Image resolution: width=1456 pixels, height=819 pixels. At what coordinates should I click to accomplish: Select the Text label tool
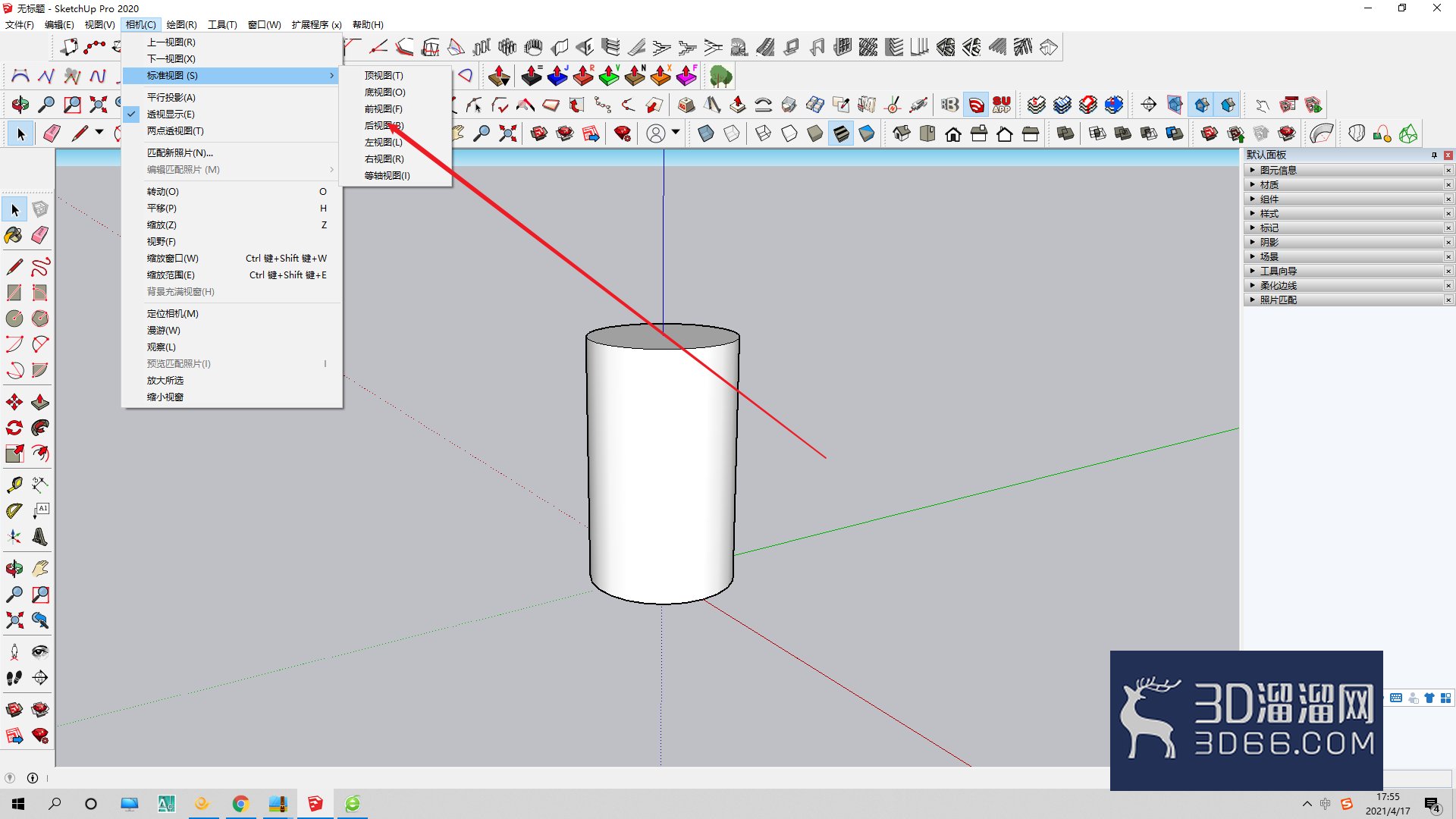pyautogui.click(x=40, y=511)
